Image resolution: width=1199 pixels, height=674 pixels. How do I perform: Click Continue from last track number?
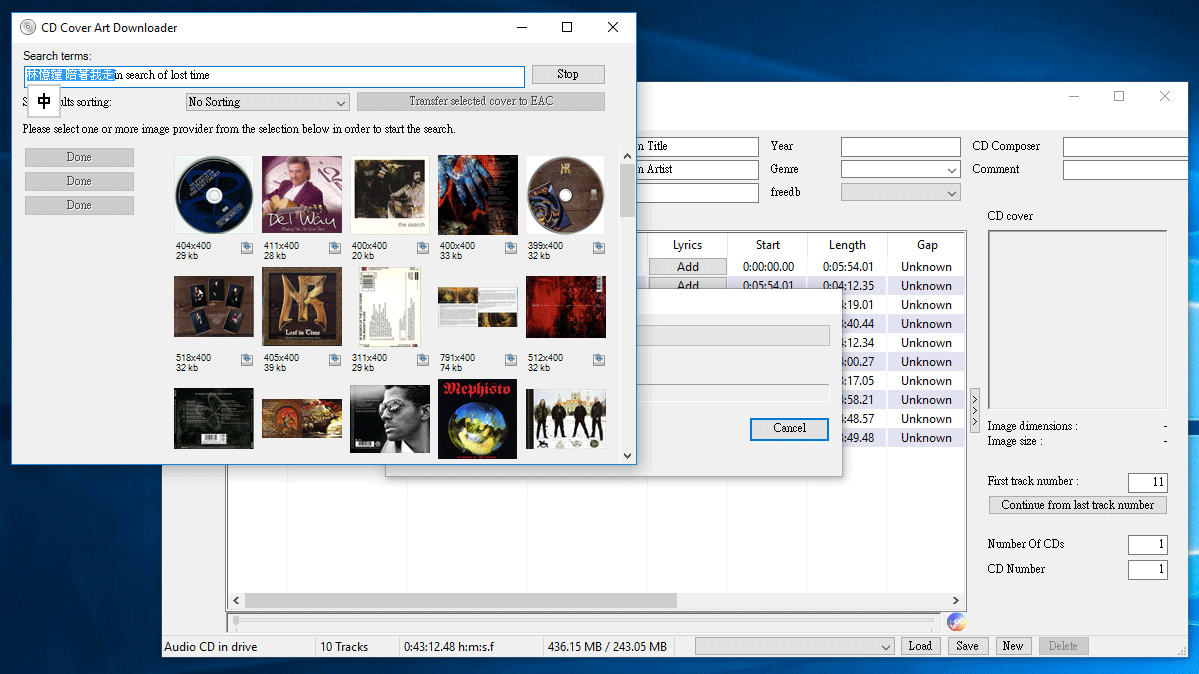point(1077,505)
